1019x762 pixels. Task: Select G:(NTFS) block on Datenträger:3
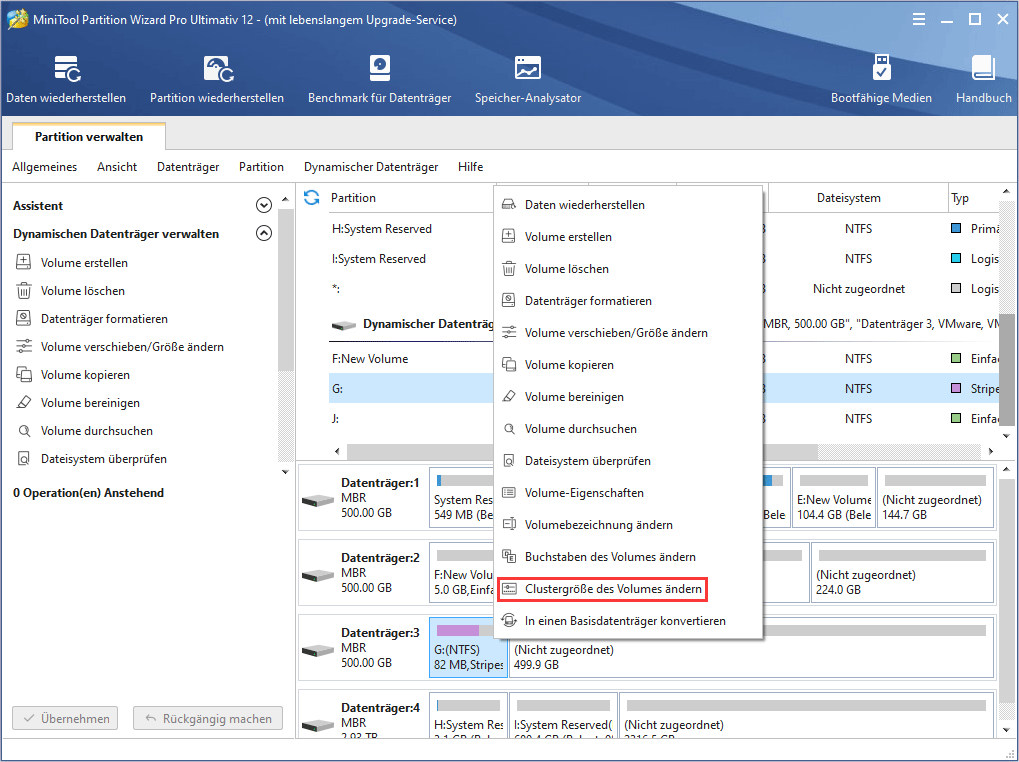(x=468, y=647)
